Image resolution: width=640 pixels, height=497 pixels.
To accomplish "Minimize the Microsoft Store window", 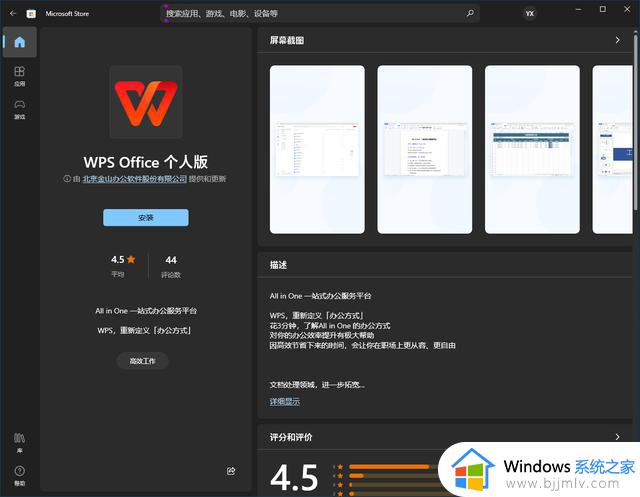I will coord(578,9).
